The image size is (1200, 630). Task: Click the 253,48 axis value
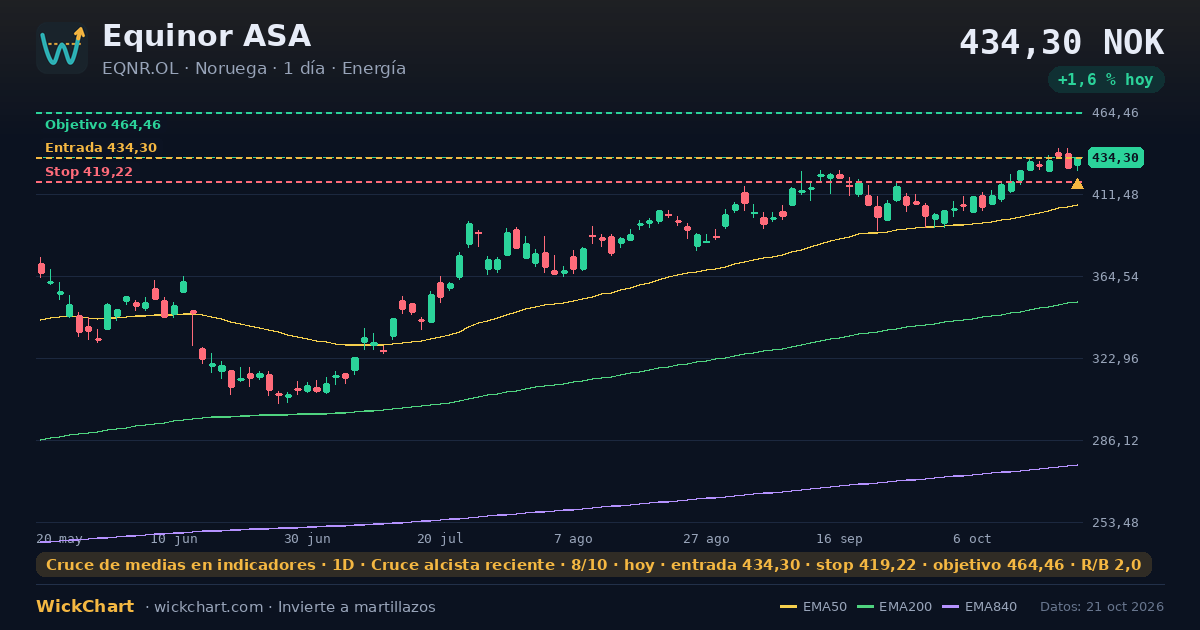1115,522
